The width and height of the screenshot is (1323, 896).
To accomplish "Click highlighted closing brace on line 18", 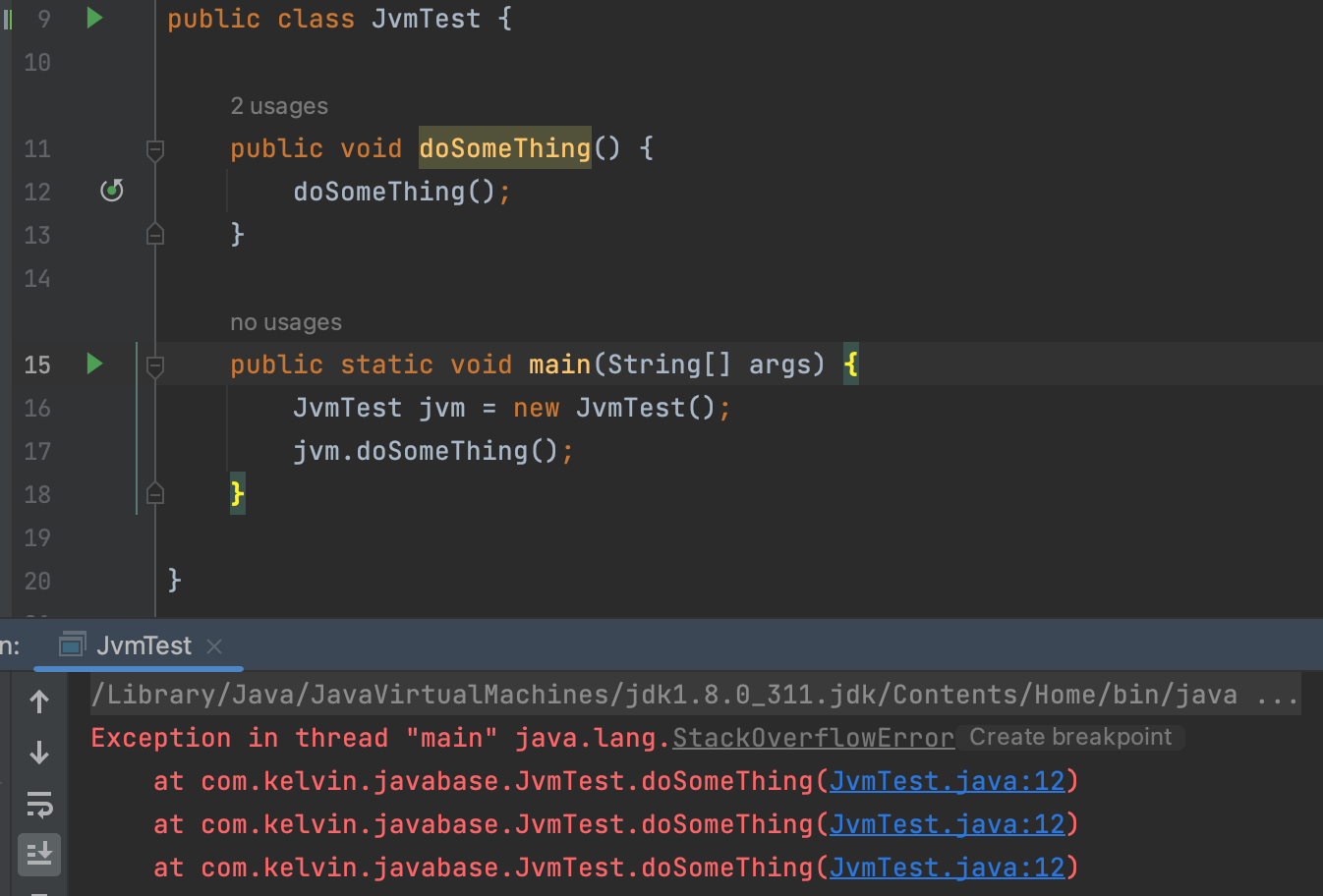I will click(x=238, y=493).
